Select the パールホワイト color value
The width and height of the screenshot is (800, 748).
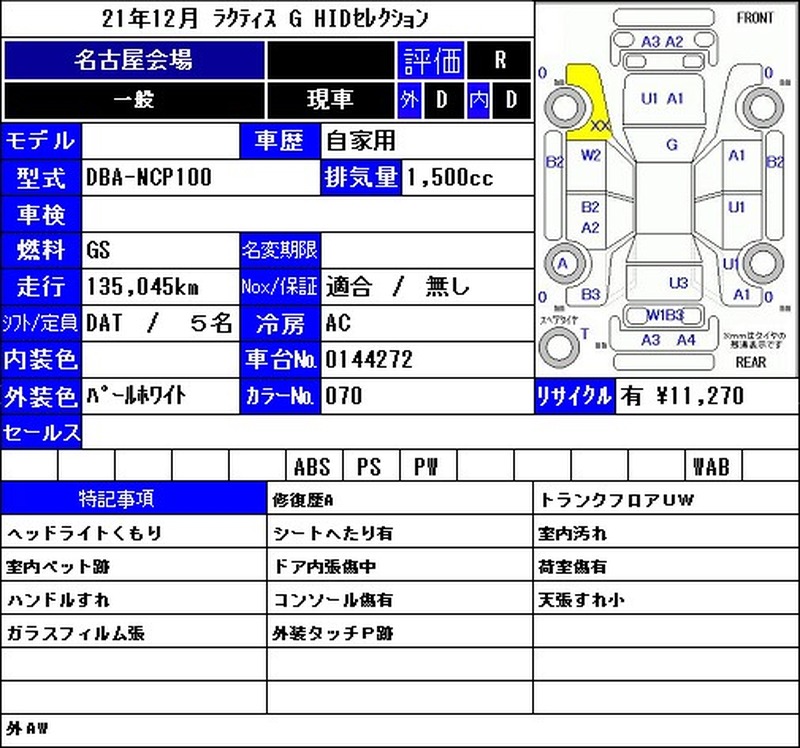136,396
